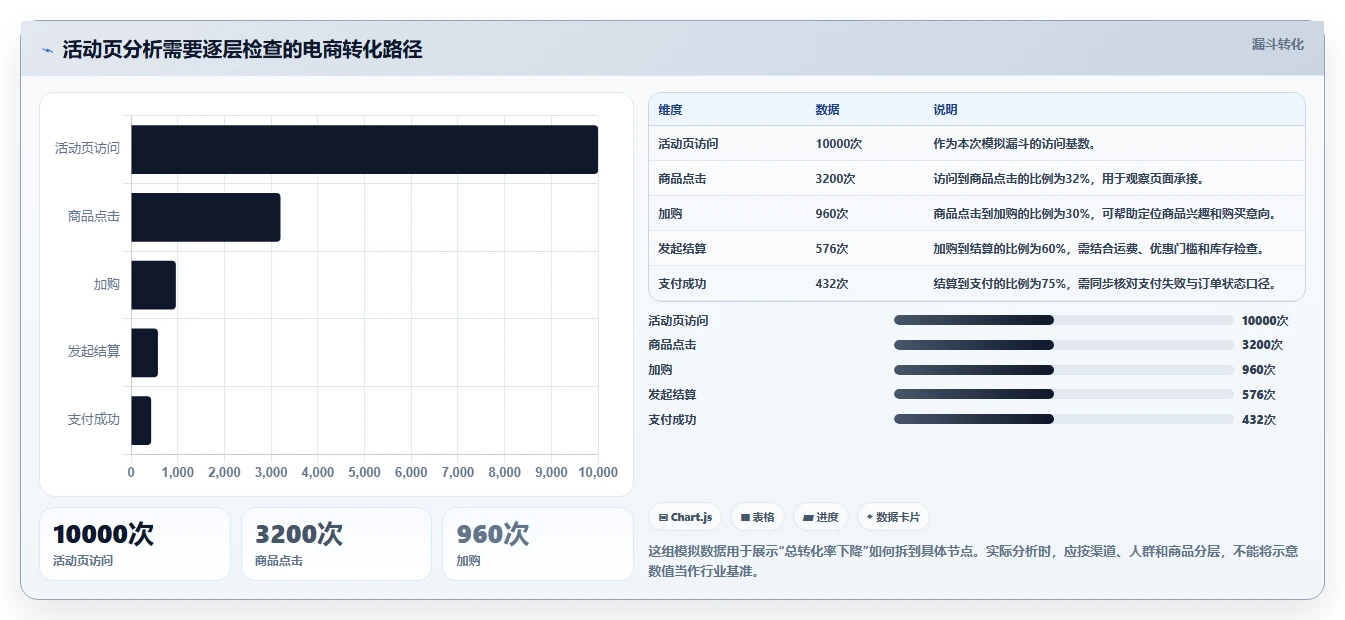
Task: Click the 1,000 x-axis tick label
Action: click(x=177, y=472)
